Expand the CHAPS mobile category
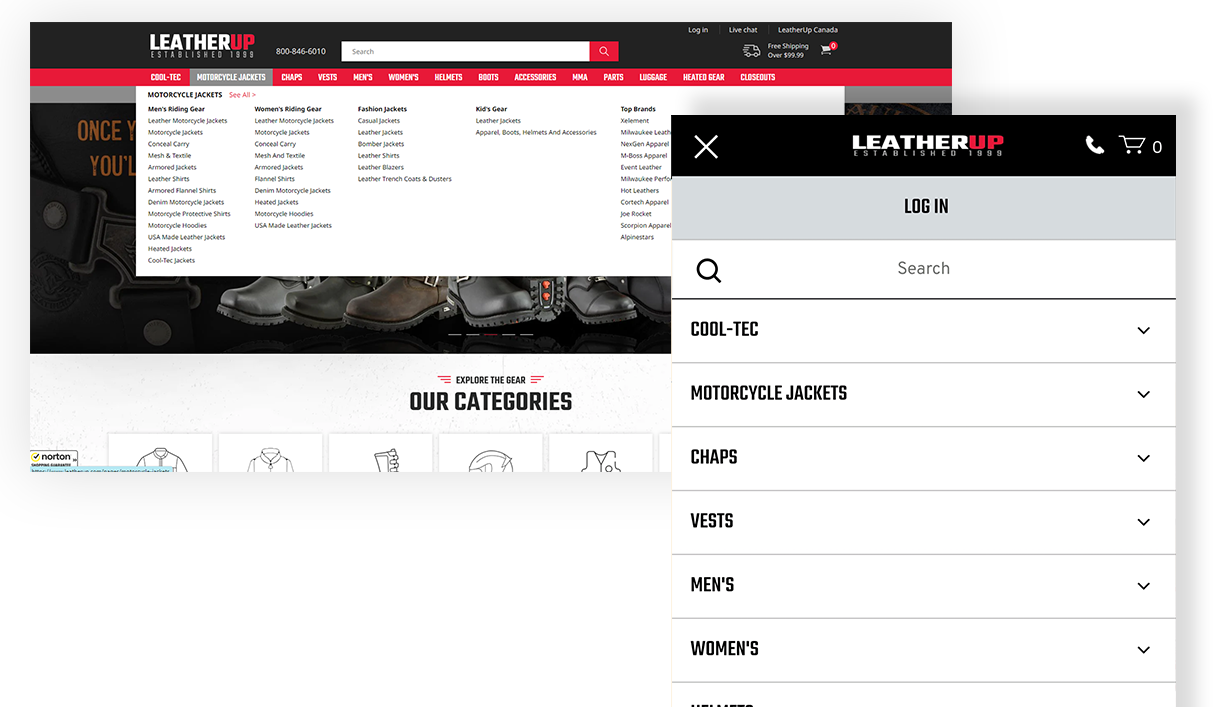The width and height of the screenshot is (1213, 707). pos(1143,458)
